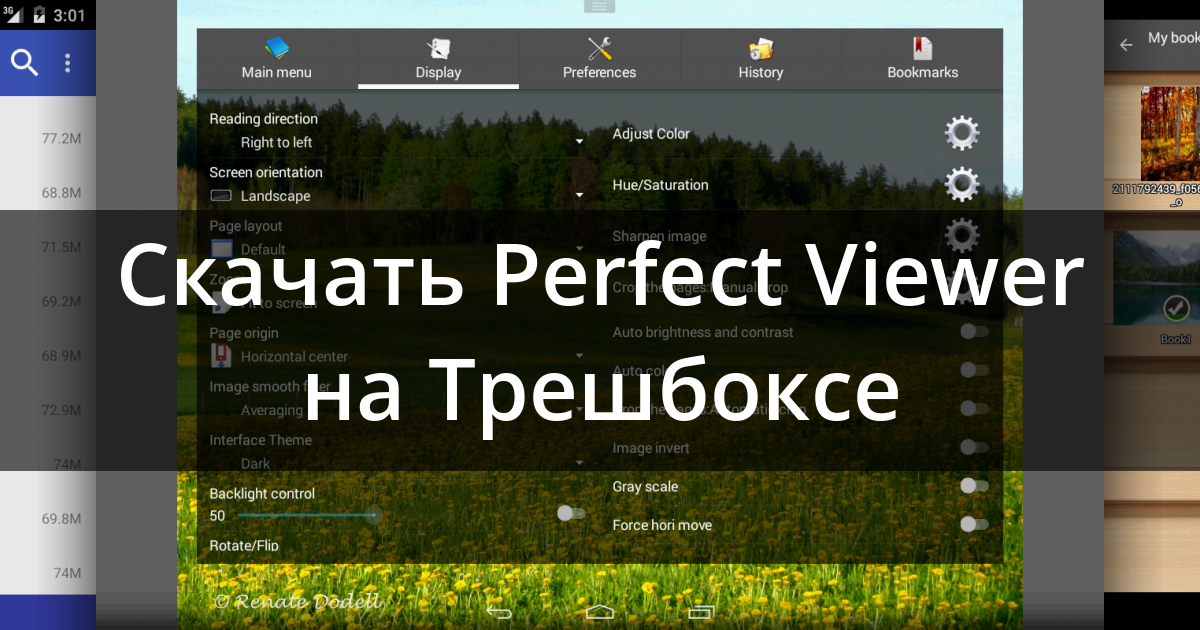Viewport: 1200px width, 630px height.
Task: Open Adjust Color gear settings
Action: (962, 133)
